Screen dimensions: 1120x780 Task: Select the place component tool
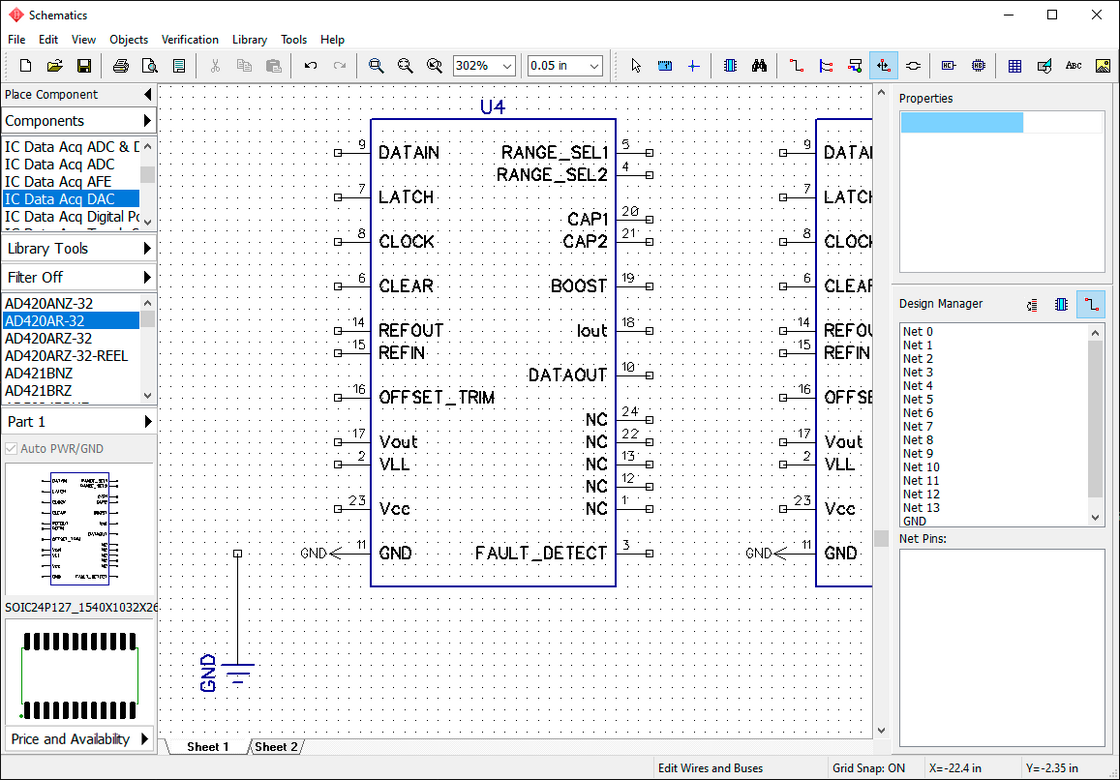click(x=730, y=66)
